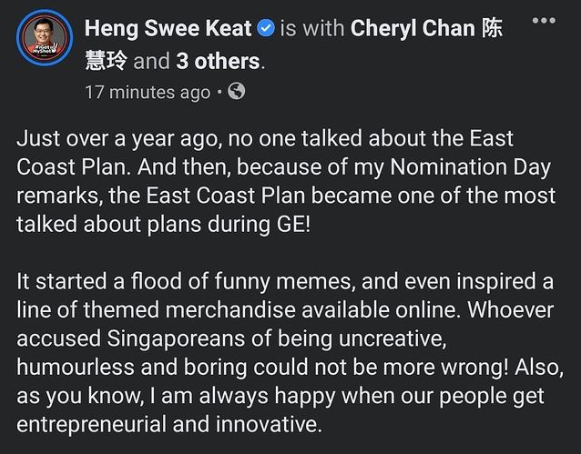View story via blue ring around avatar
Screen dimensions: 581x454
pyautogui.click(x=44, y=38)
